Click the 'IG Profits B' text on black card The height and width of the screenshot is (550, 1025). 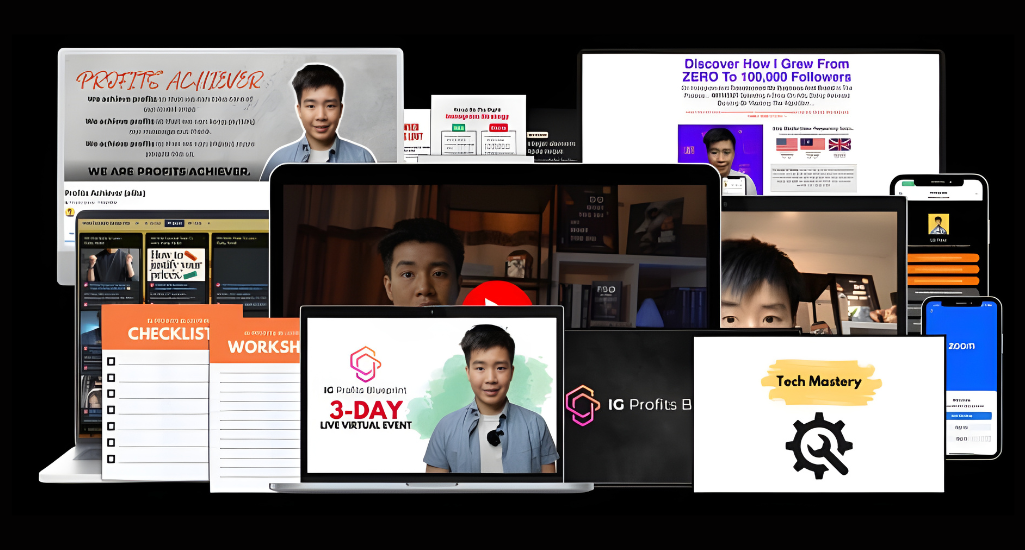tap(649, 405)
